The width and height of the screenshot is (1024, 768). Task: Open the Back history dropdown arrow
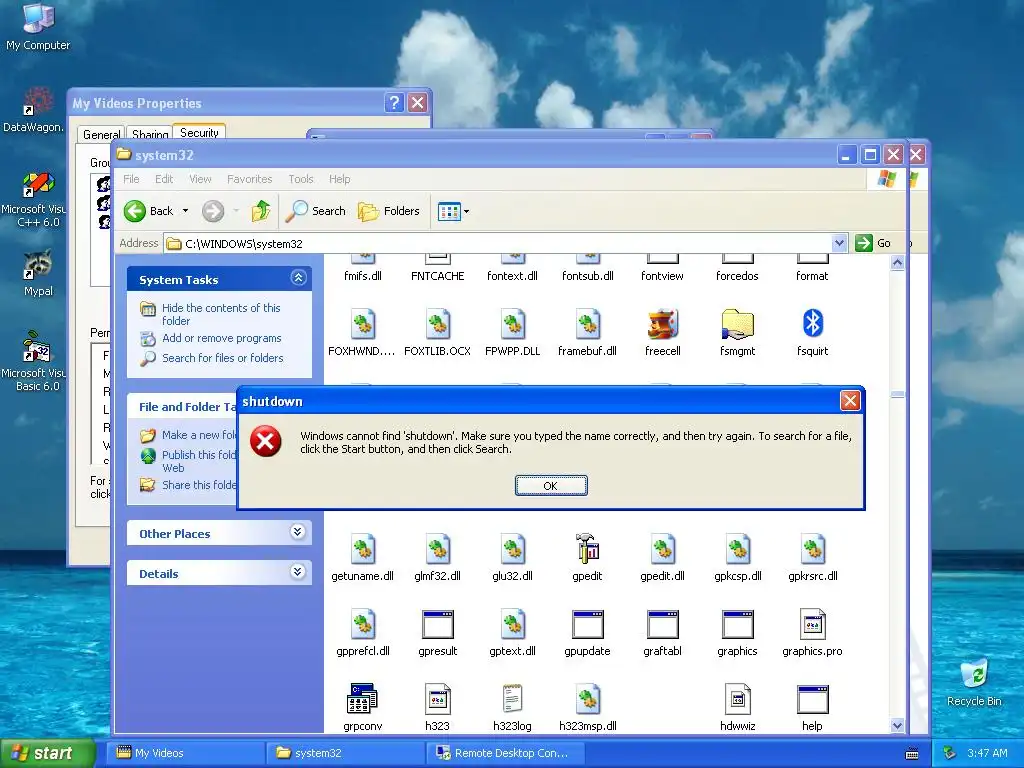185,211
